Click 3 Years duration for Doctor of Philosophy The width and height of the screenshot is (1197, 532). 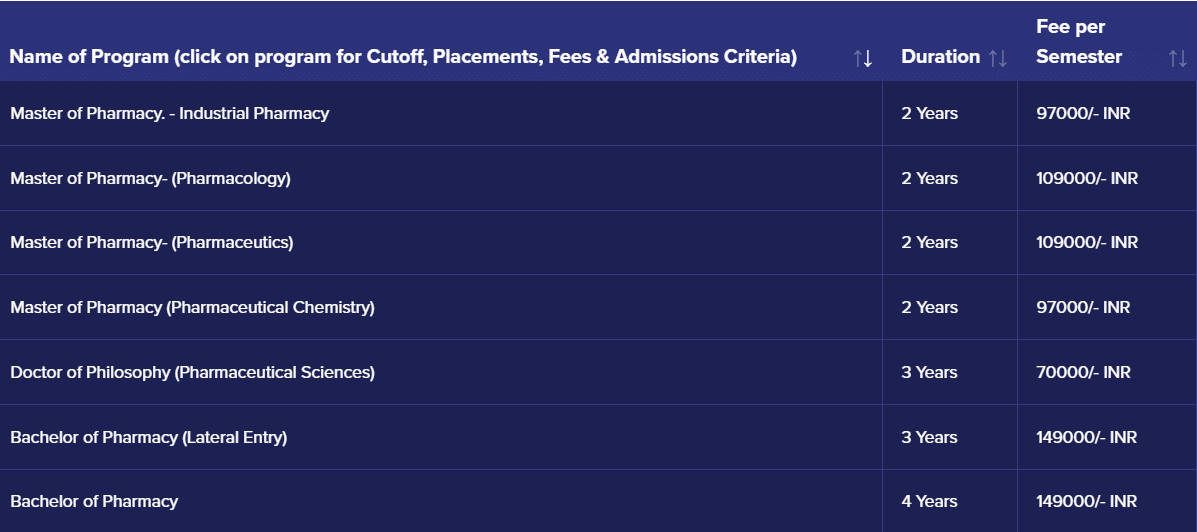point(929,372)
